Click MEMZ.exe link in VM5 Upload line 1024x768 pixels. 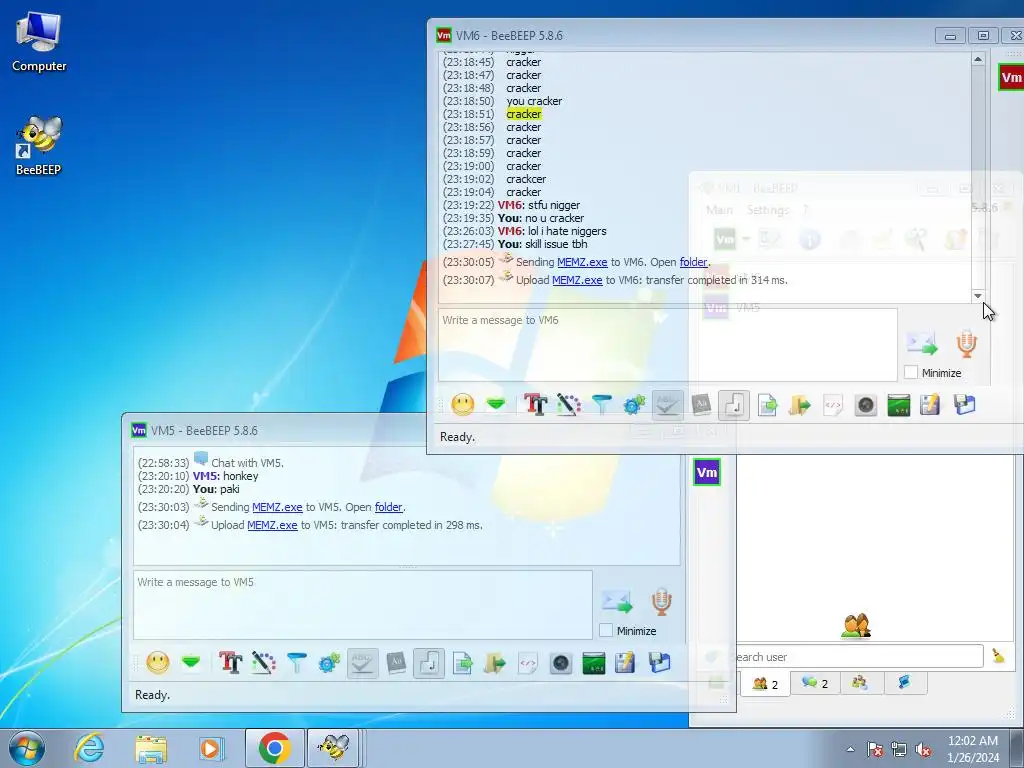point(272,525)
